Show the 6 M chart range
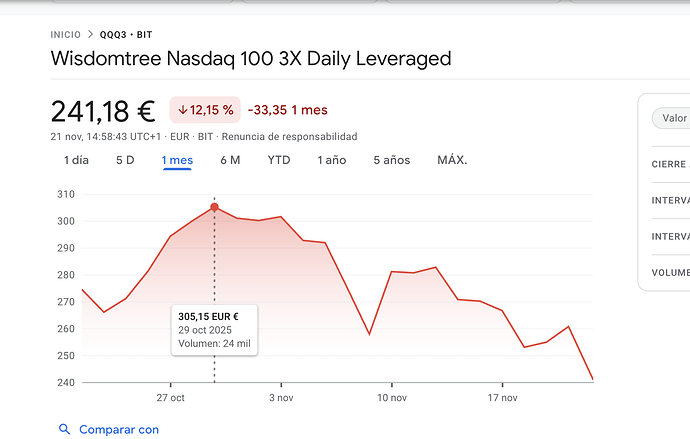Screen dimensions: 690x439 230,160
